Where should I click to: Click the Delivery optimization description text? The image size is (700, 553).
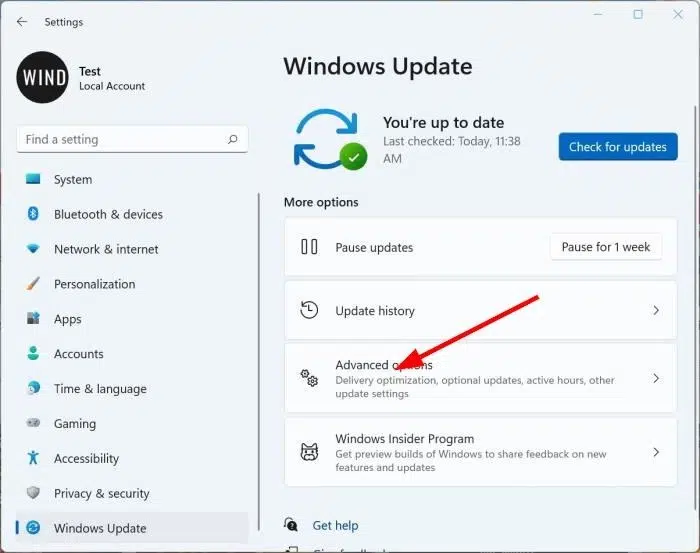pos(475,387)
